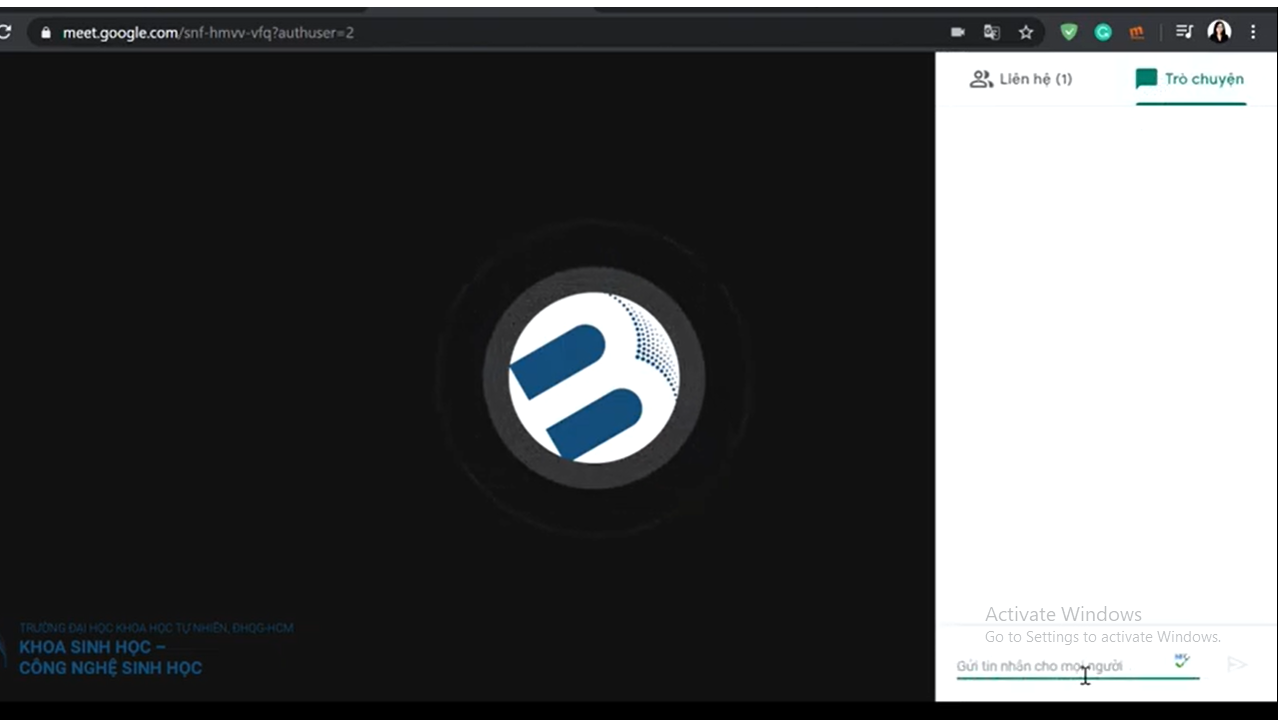
Task: Open the orange m extension icon
Action: pos(1136,32)
